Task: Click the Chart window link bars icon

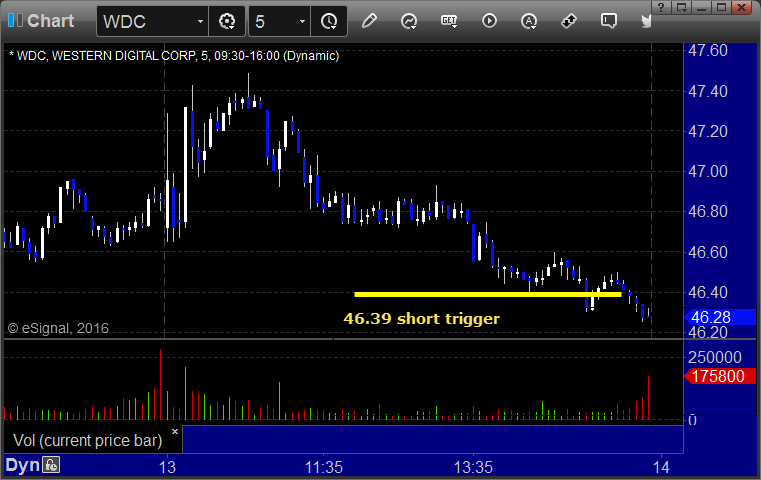Action: tap(15, 20)
